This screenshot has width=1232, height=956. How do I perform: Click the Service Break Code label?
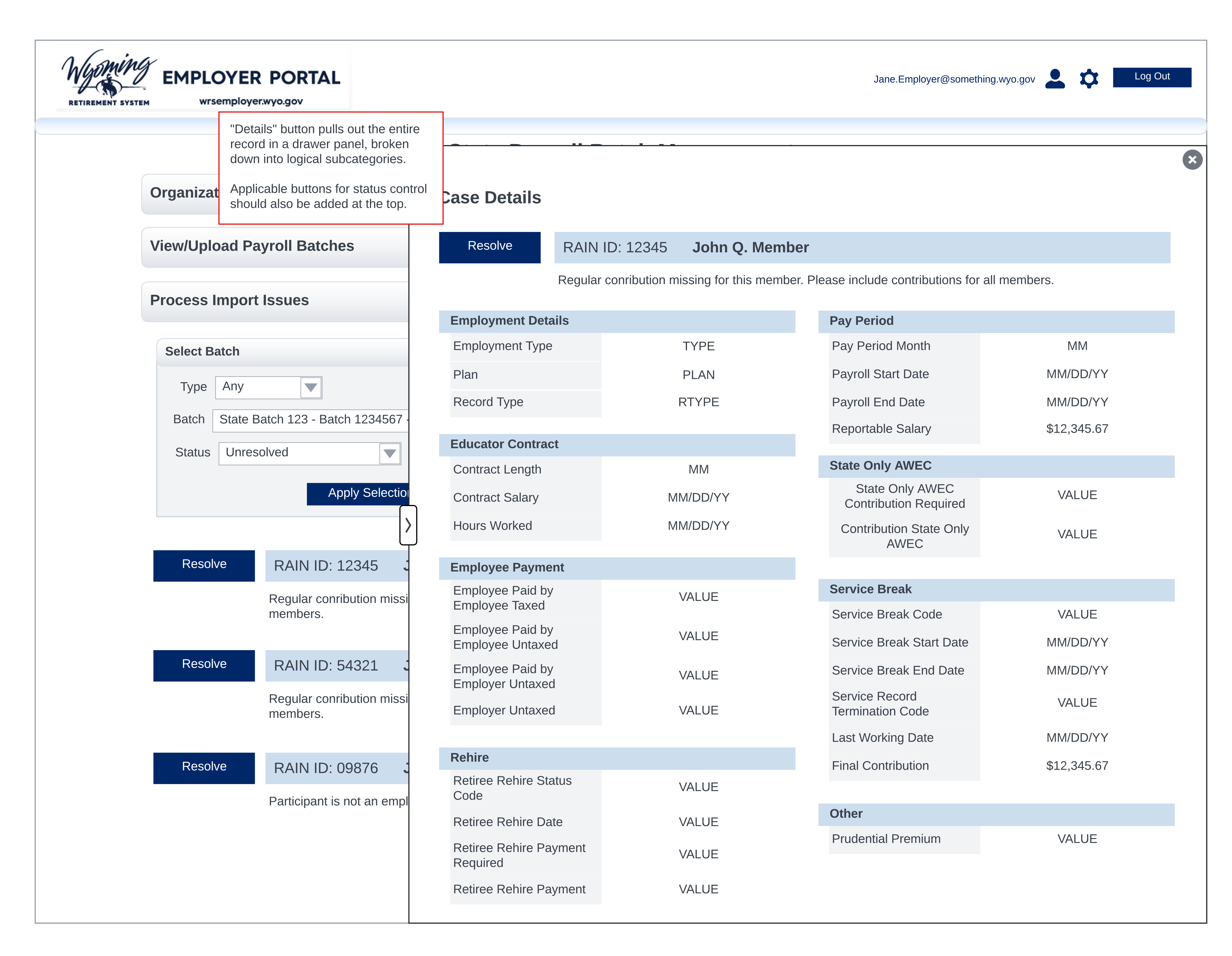886,615
